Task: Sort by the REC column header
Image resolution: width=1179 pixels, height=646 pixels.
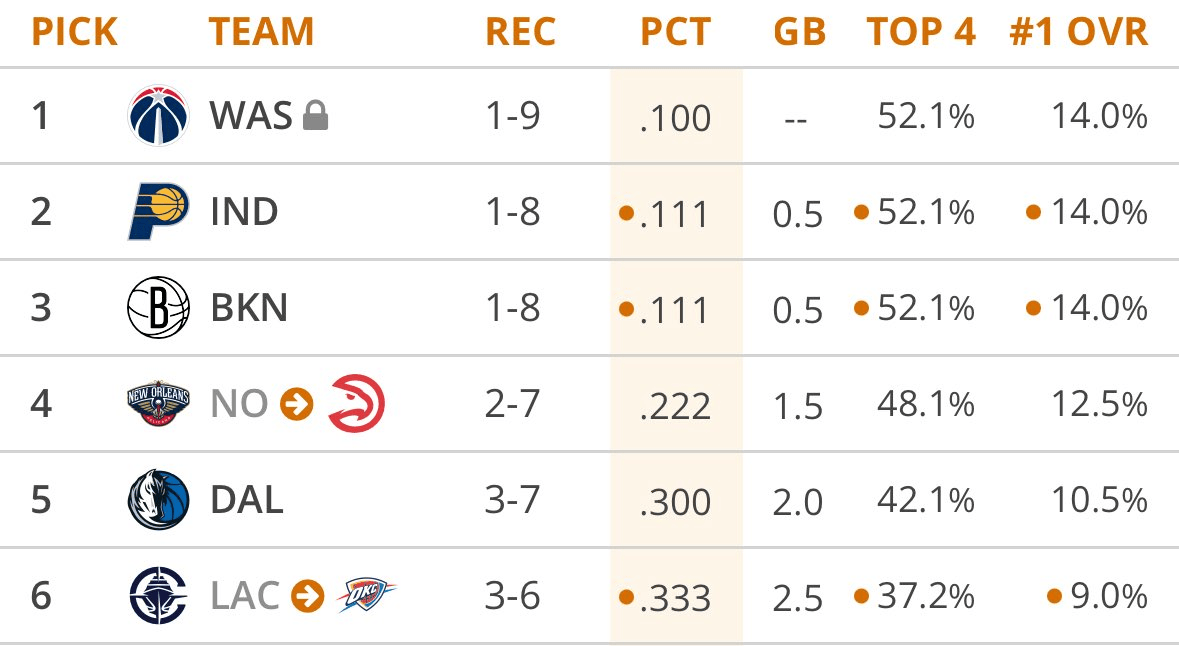Action: pos(519,32)
